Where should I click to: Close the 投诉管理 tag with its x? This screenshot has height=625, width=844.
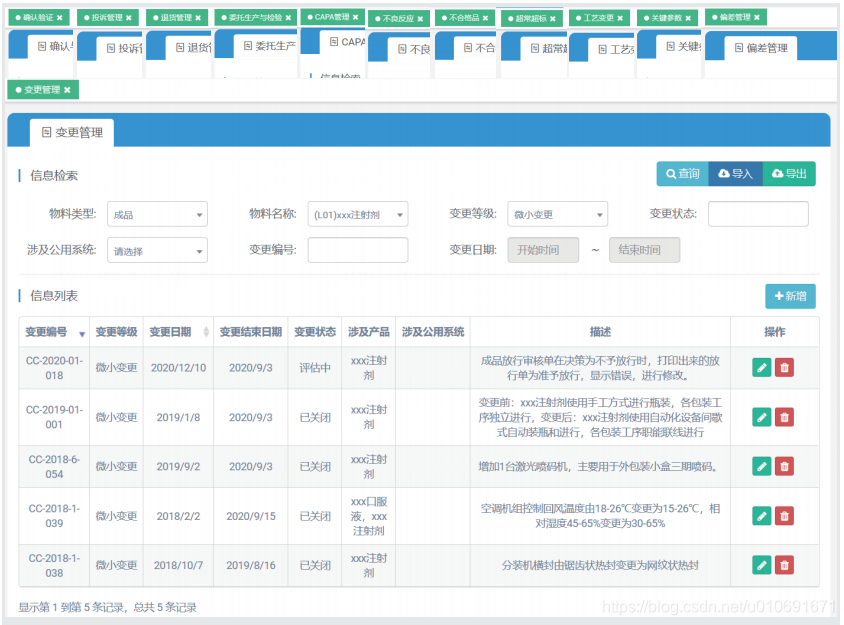129,18
